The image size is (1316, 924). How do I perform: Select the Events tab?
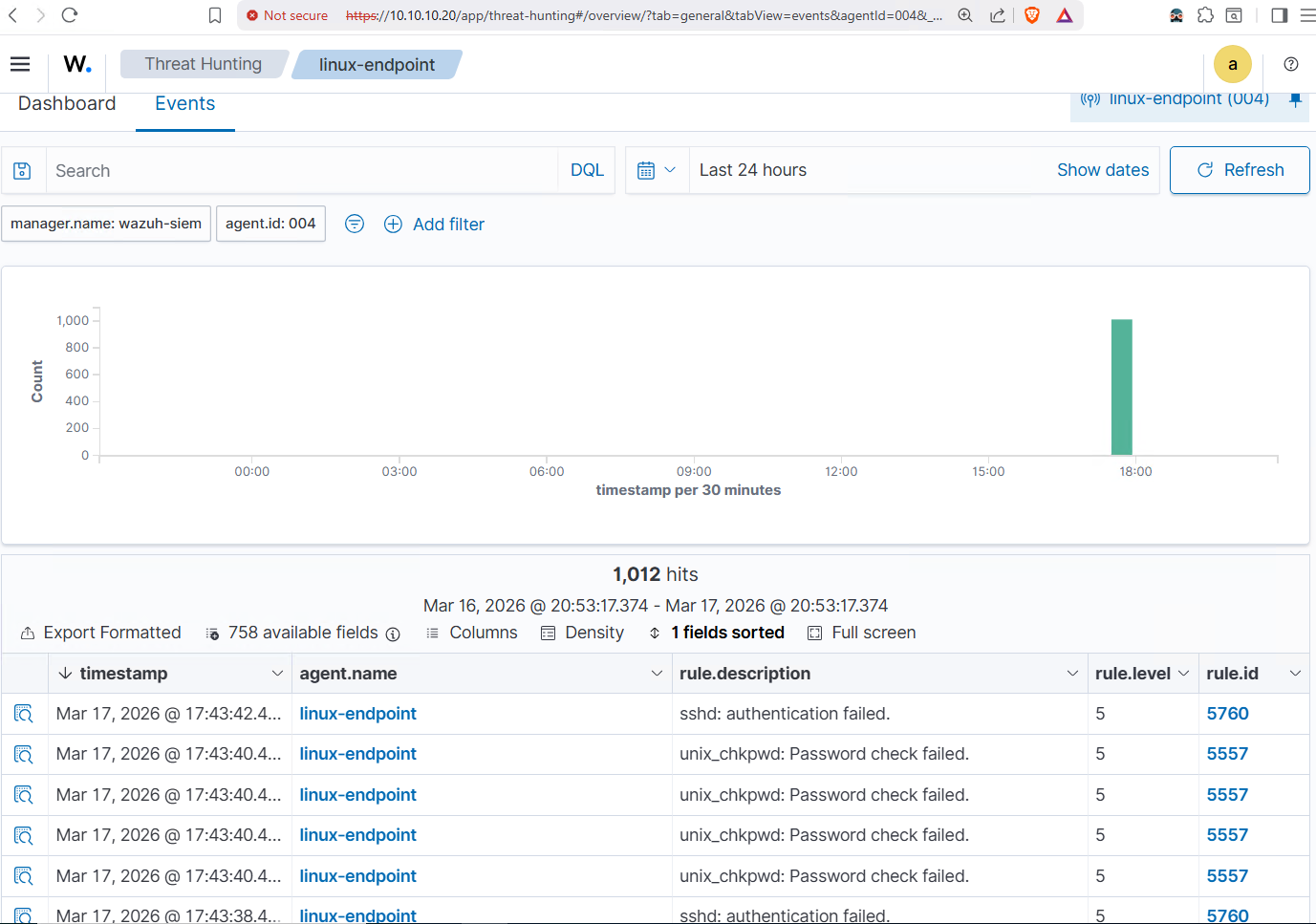[x=184, y=103]
